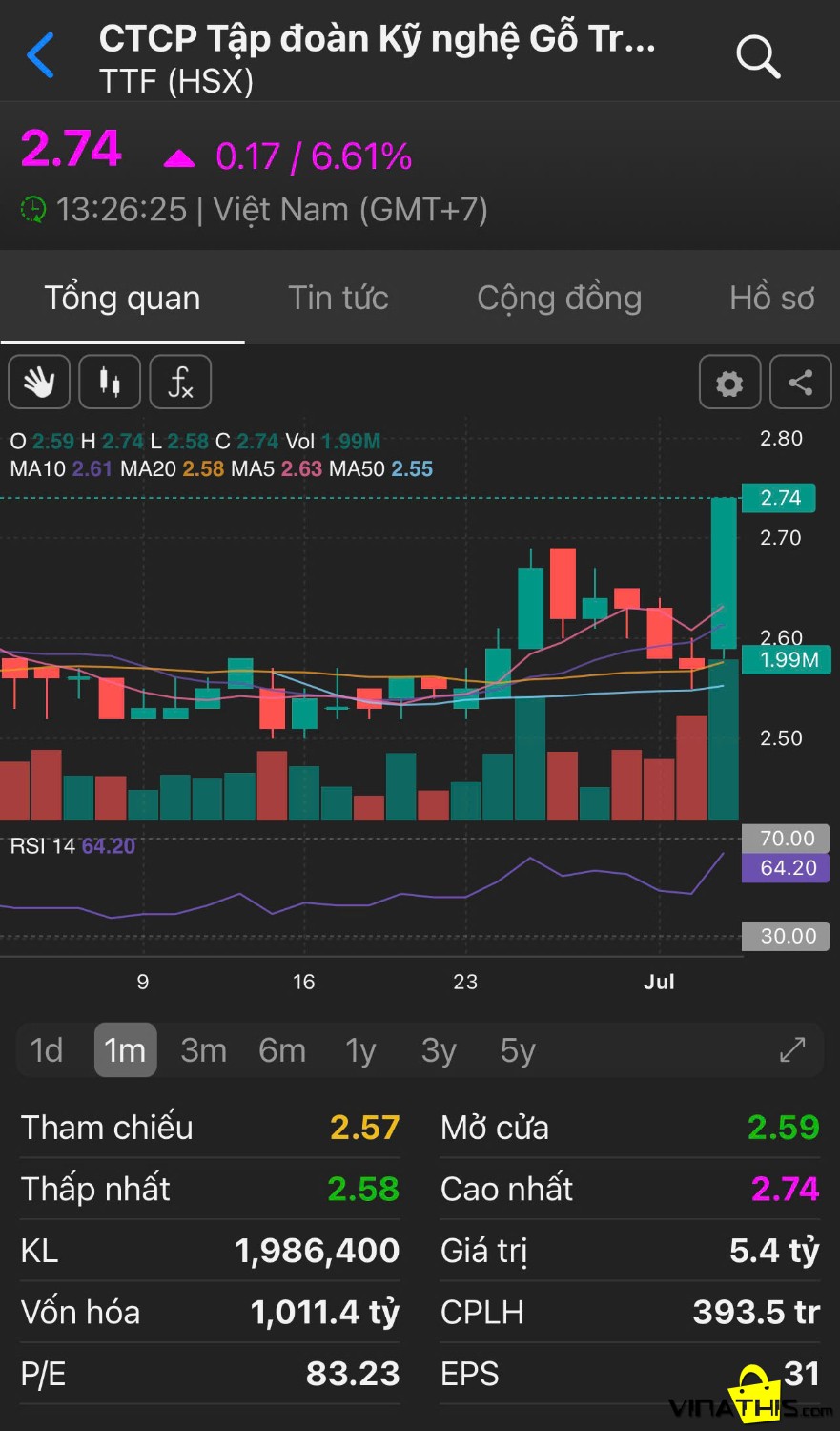Click the MA10 2.61 indicator label
The width and height of the screenshot is (840, 1431).
[x=61, y=468]
